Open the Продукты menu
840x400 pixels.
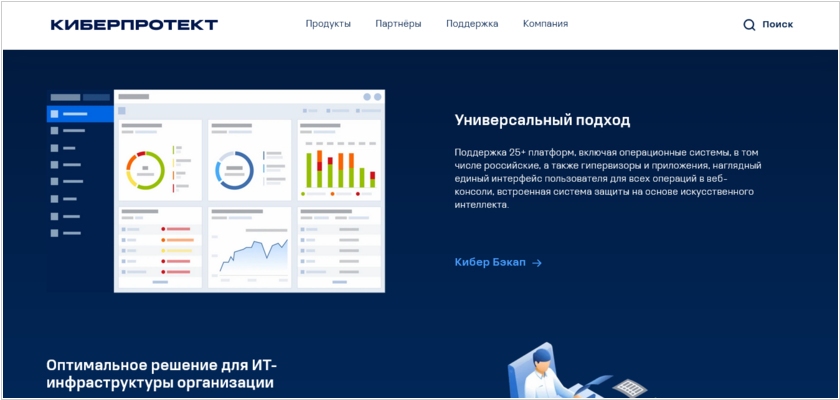(x=328, y=24)
